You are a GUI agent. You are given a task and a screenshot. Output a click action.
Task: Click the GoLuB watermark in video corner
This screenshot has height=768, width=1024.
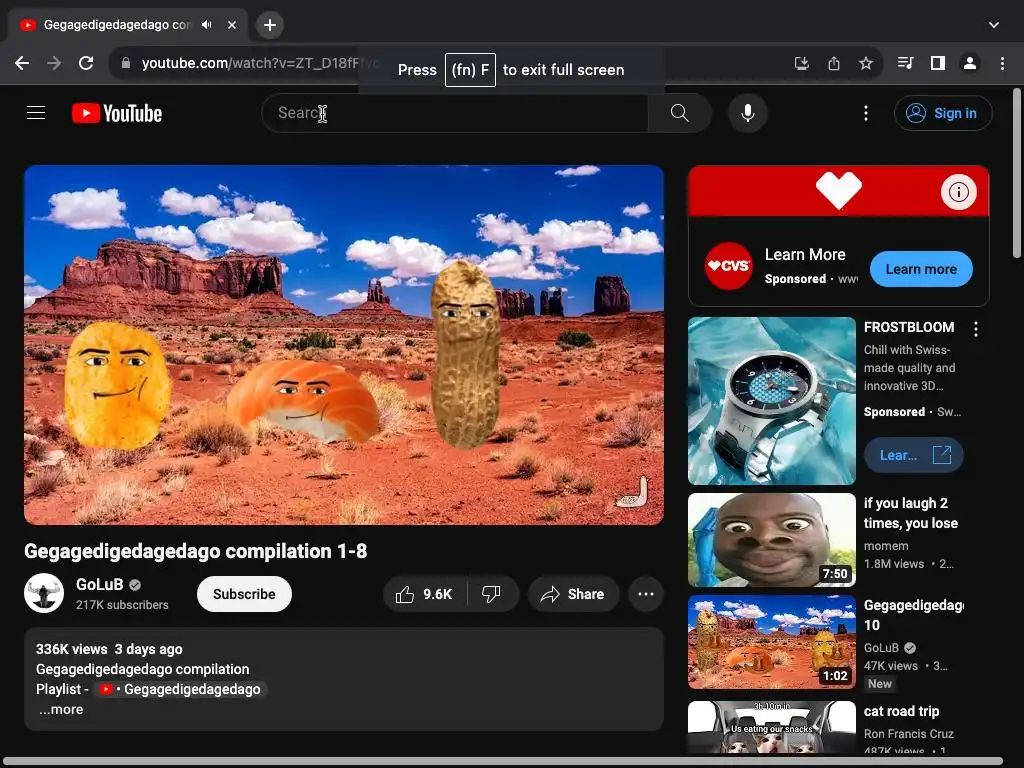pyautogui.click(x=633, y=493)
